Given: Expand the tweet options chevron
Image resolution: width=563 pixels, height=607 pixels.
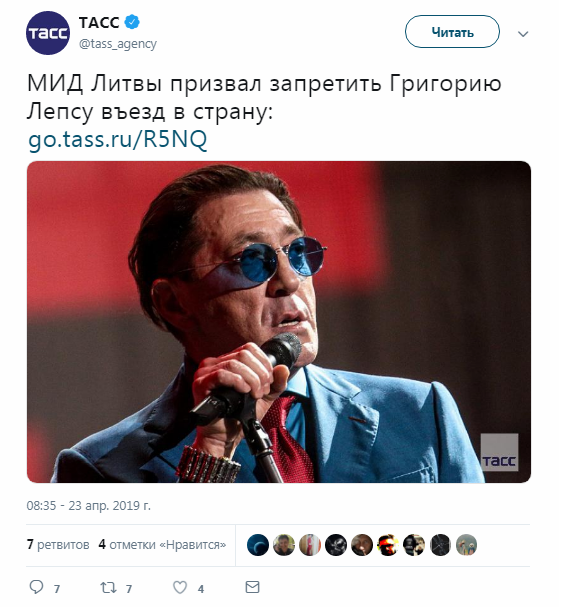Looking at the screenshot, I should click(x=523, y=34).
